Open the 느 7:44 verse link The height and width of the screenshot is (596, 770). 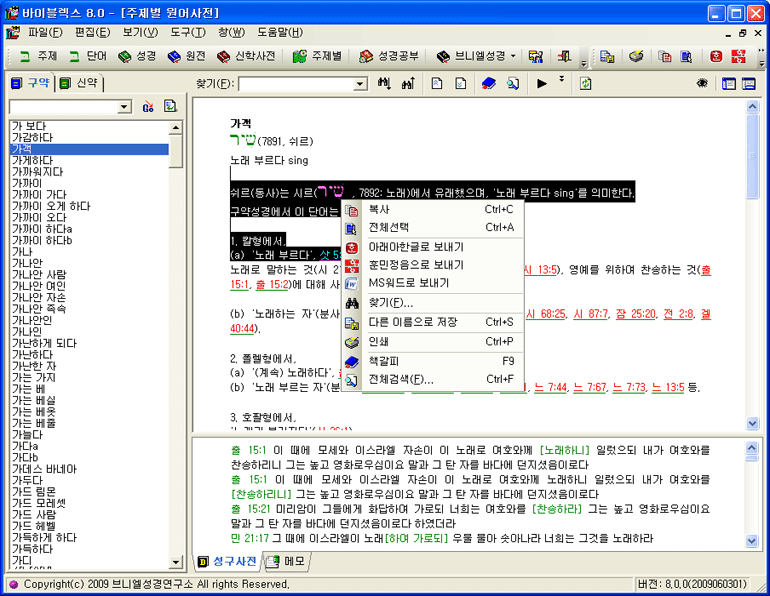pyautogui.click(x=550, y=387)
